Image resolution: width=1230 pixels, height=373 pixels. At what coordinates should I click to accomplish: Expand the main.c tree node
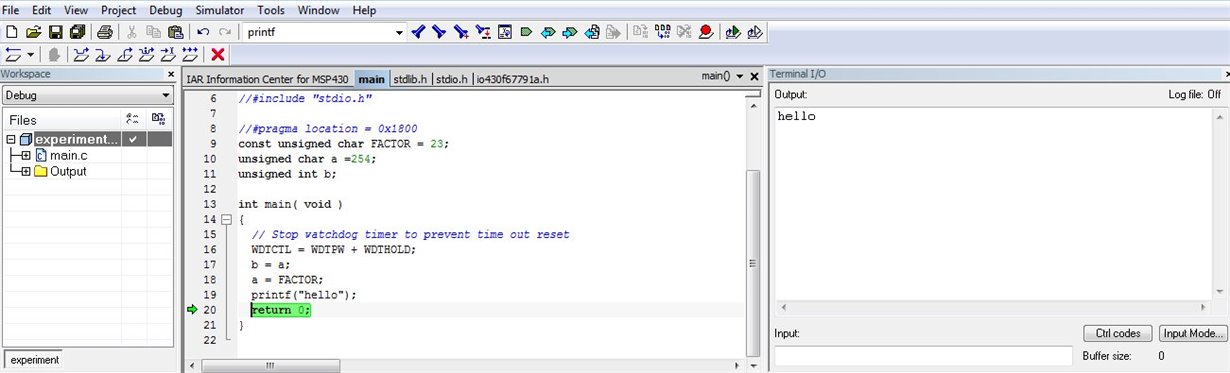pyautogui.click(x=26, y=156)
